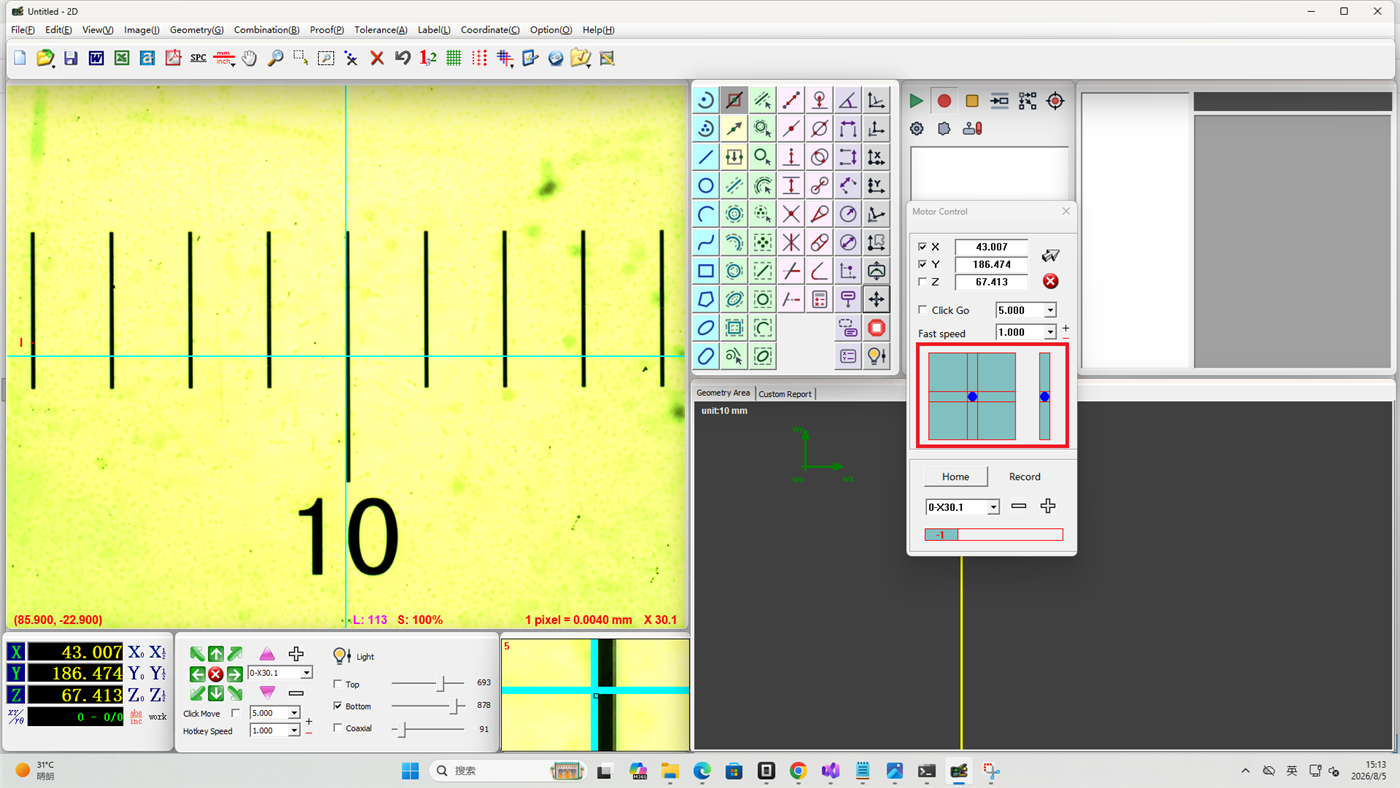Uncheck the Bottom light checkbox
Viewport: 1400px width, 788px height.
tap(337, 706)
